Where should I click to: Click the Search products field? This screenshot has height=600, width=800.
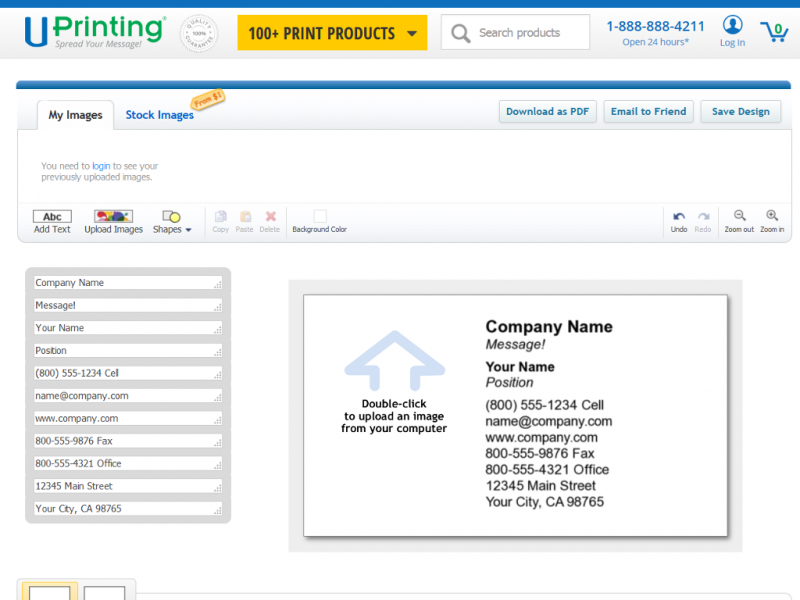(x=515, y=32)
